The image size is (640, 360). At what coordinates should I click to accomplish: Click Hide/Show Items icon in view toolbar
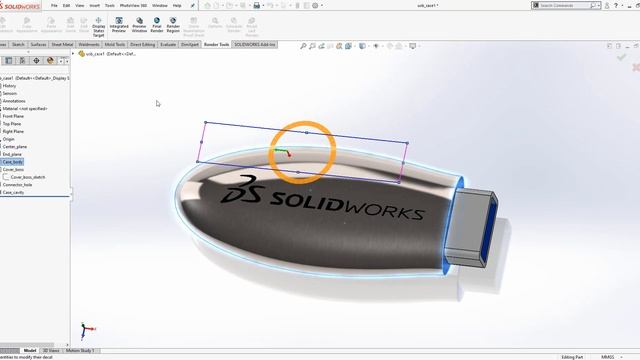tap(376, 46)
